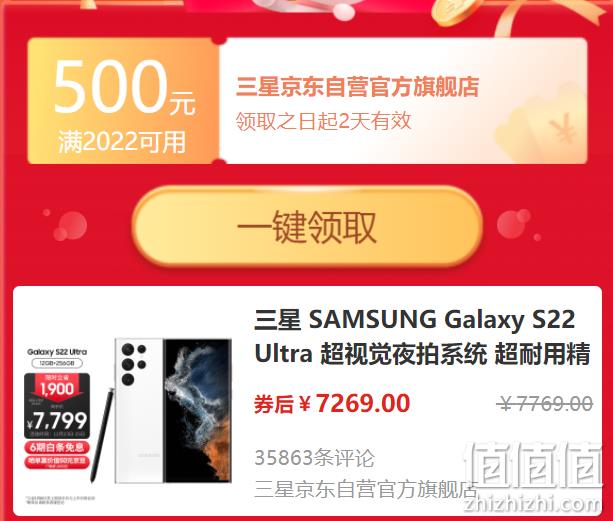Click the 满2022可用 condition text
This screenshot has height=521, width=613.
(x=122, y=141)
